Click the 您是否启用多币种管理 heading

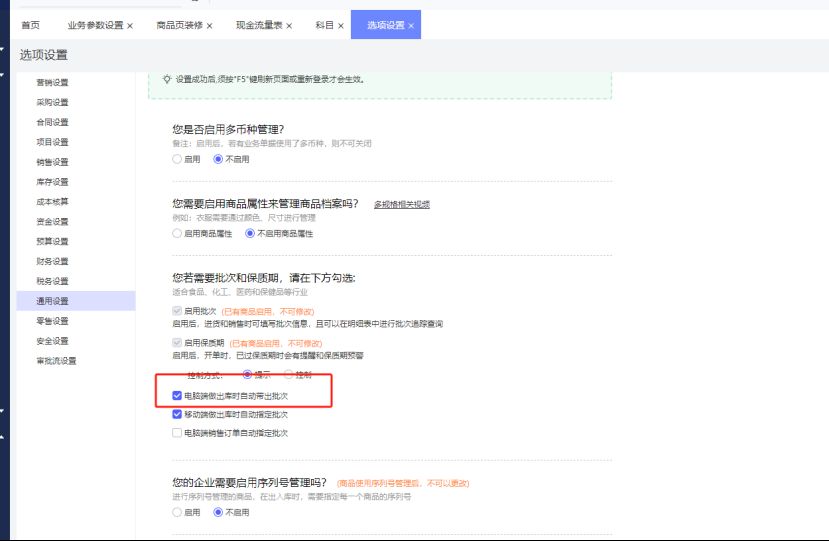click(x=228, y=130)
